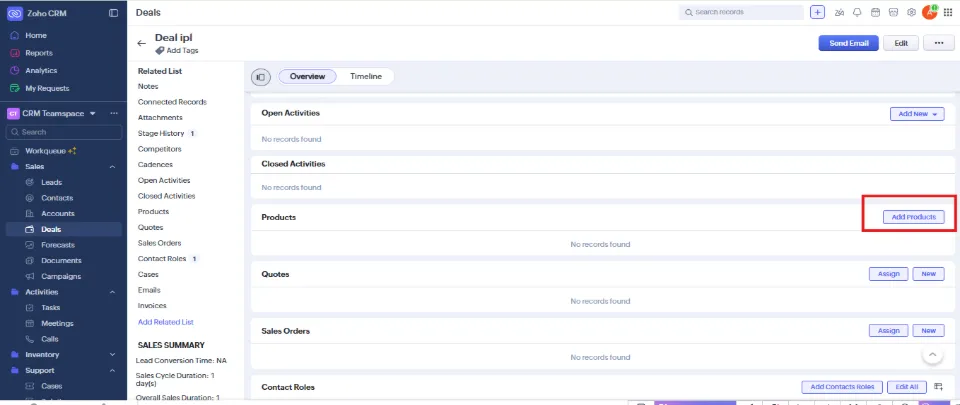Screen dimensions: 960x405
Task: Click the inbox icon next to calendar
Action: [893, 12]
